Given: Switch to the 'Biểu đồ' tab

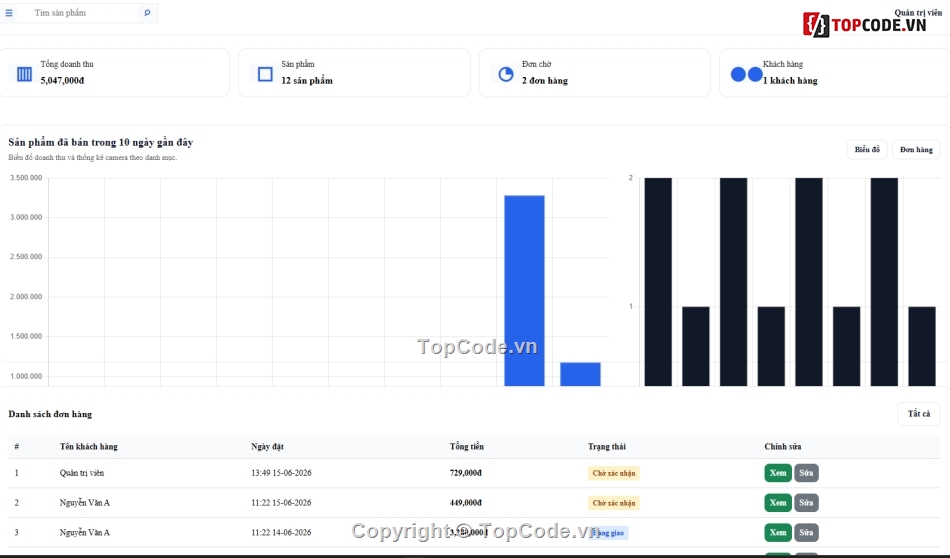Looking at the screenshot, I should 867,150.
